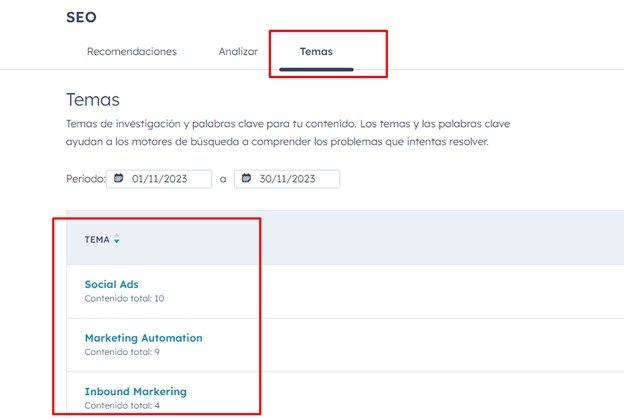The height and width of the screenshot is (419, 624).
Task: Open the Recomendaciones tab
Action: click(x=132, y=51)
